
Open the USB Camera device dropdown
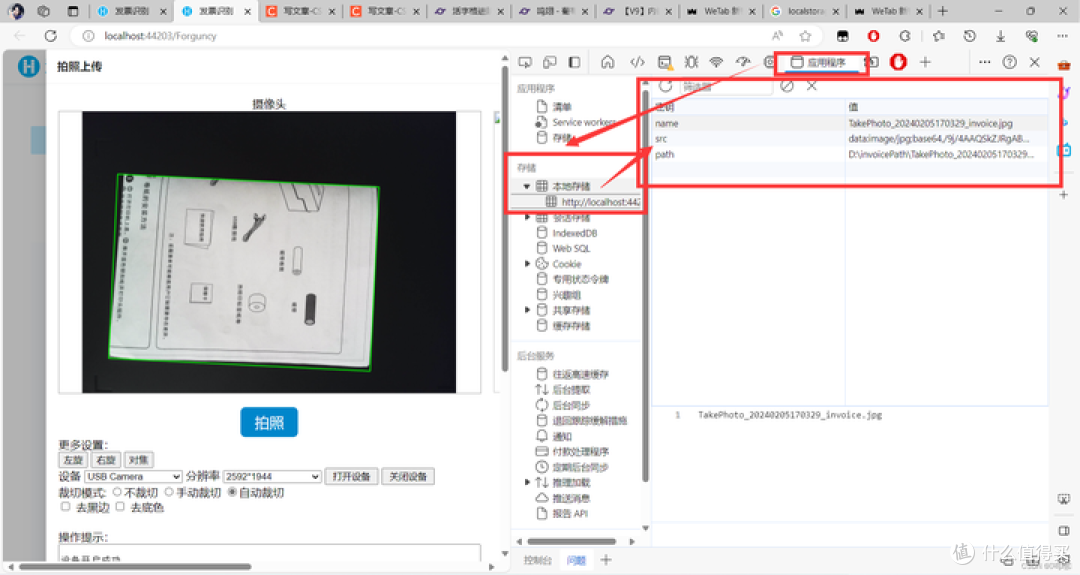click(133, 477)
